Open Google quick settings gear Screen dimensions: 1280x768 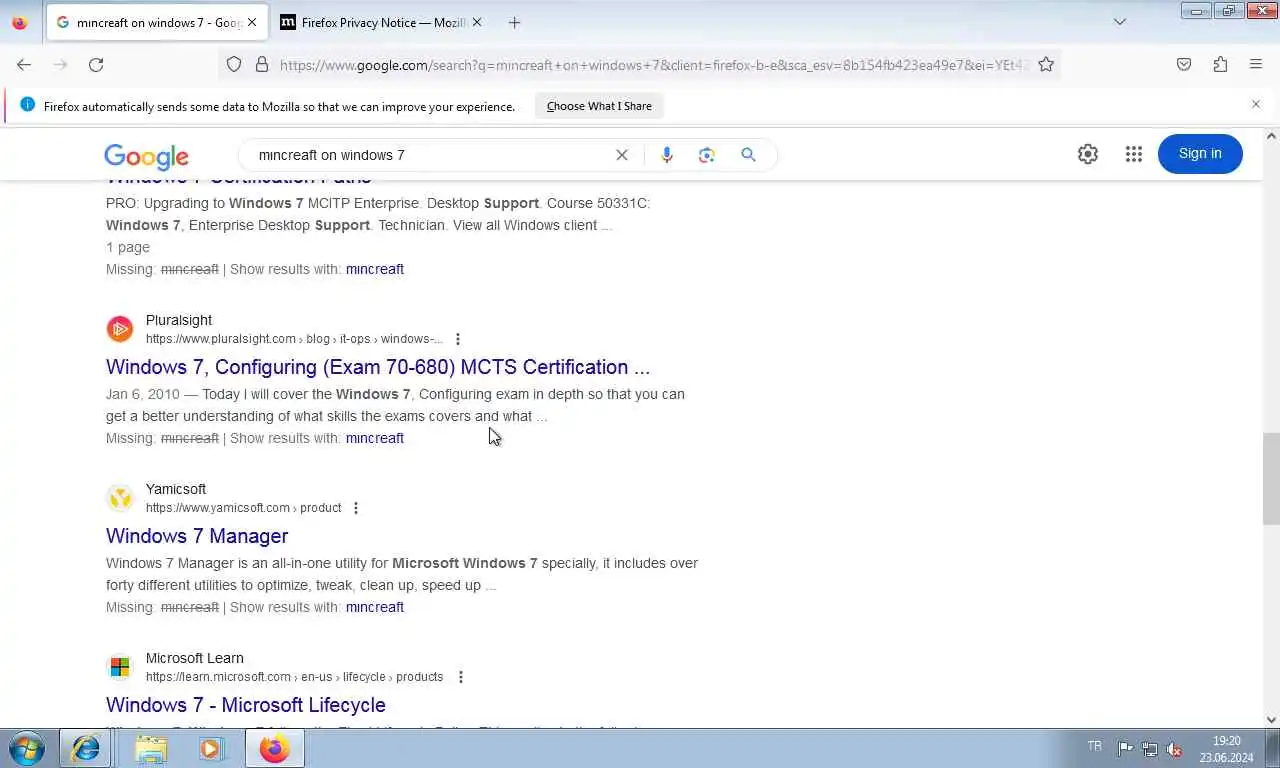pos(1088,154)
